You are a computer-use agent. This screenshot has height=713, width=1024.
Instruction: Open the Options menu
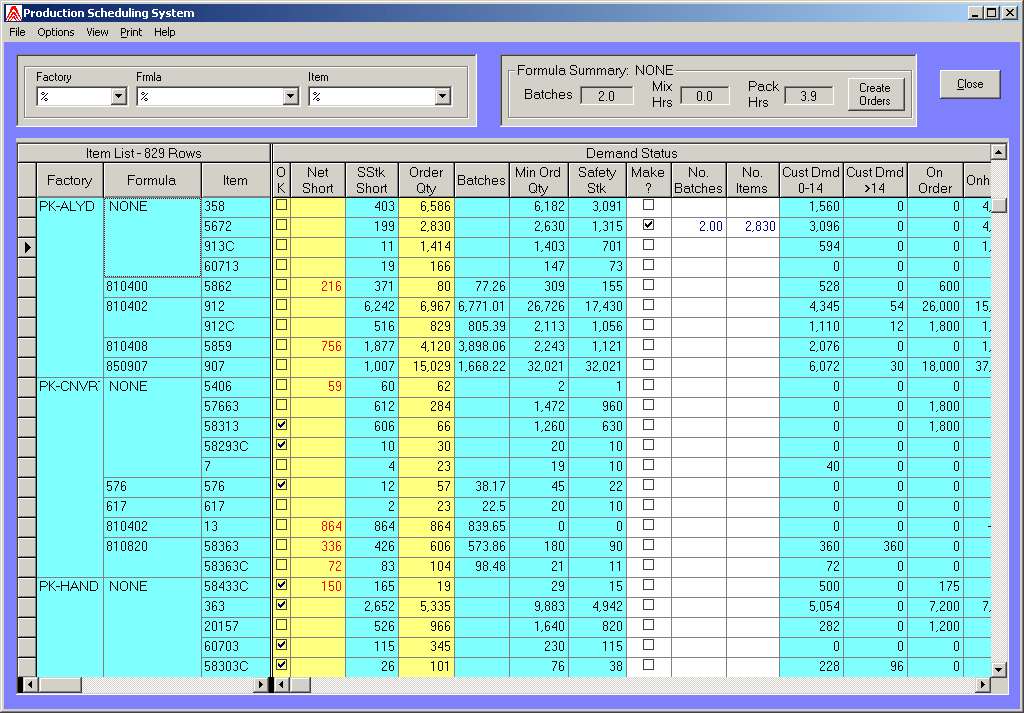[x=56, y=32]
